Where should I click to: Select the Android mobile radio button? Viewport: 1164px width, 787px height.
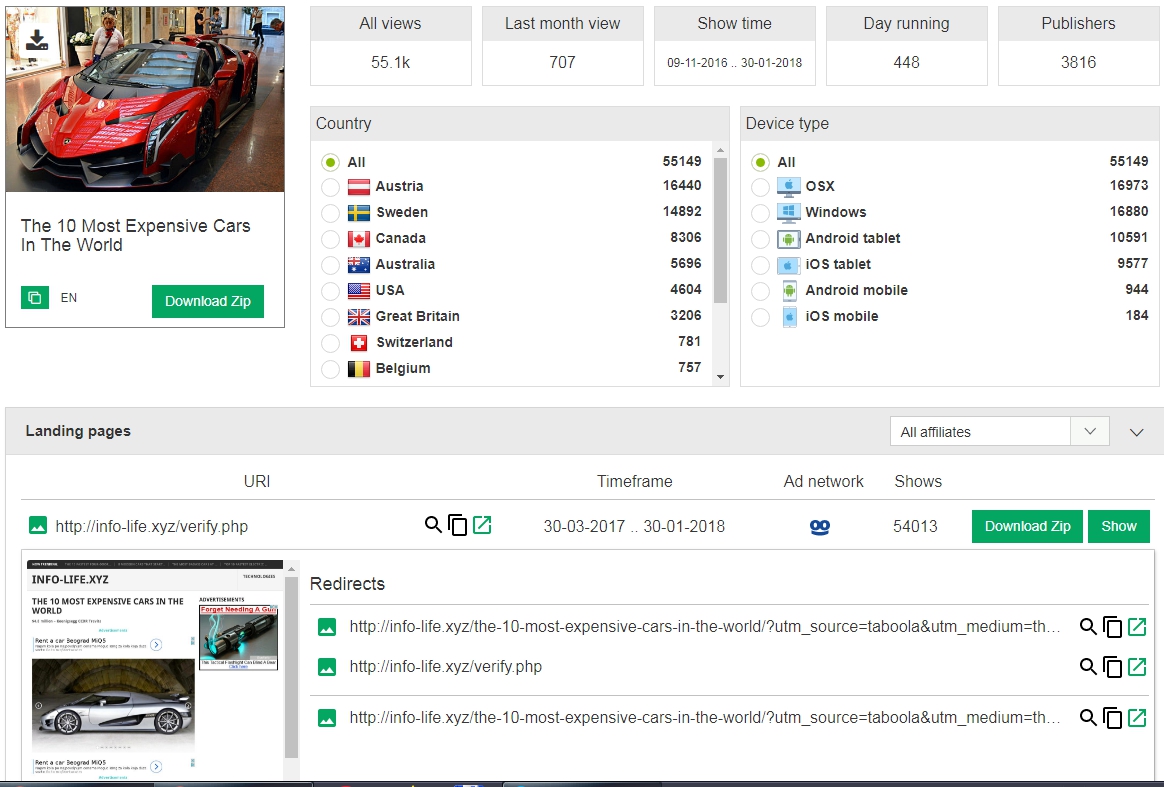pyautogui.click(x=760, y=291)
